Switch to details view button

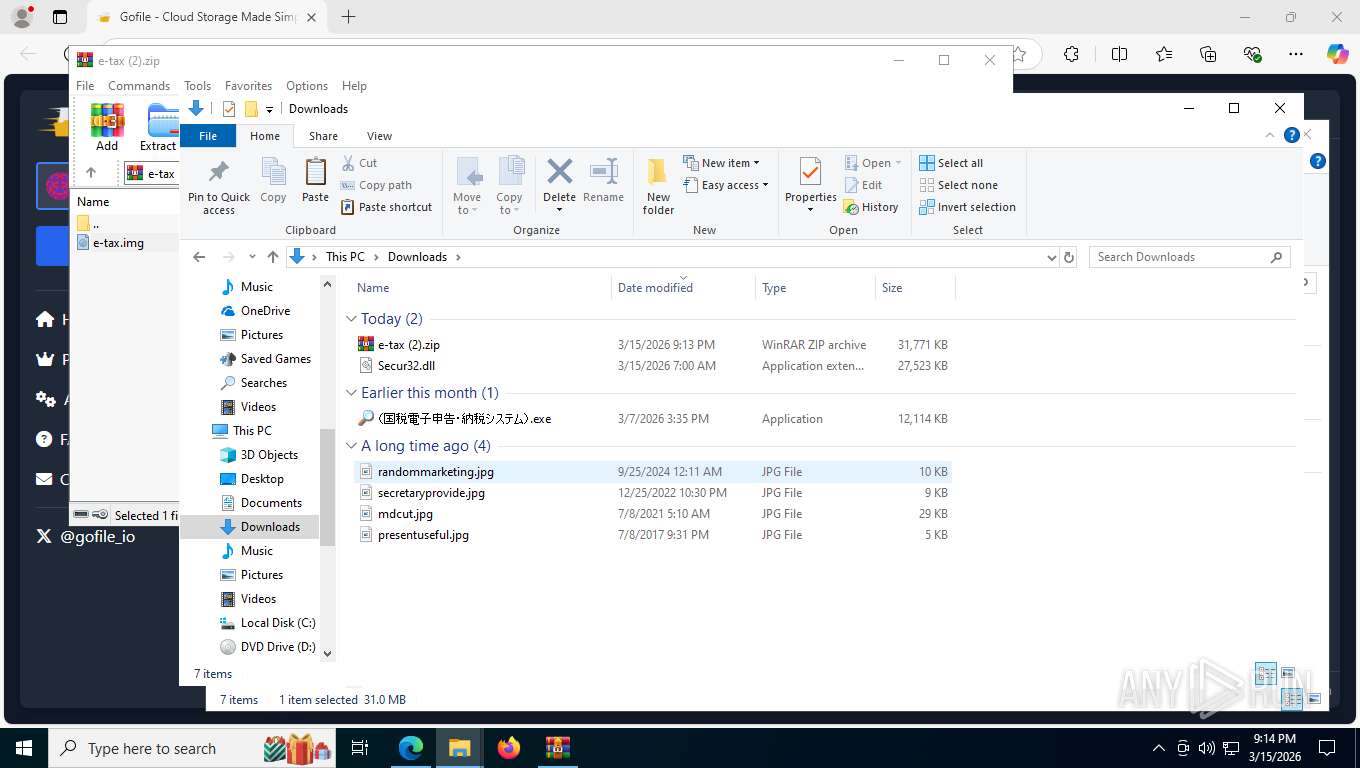(1265, 674)
